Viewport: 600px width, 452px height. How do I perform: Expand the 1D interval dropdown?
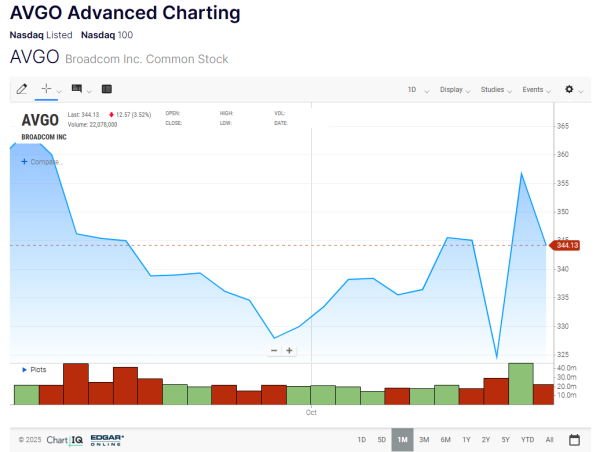point(417,90)
